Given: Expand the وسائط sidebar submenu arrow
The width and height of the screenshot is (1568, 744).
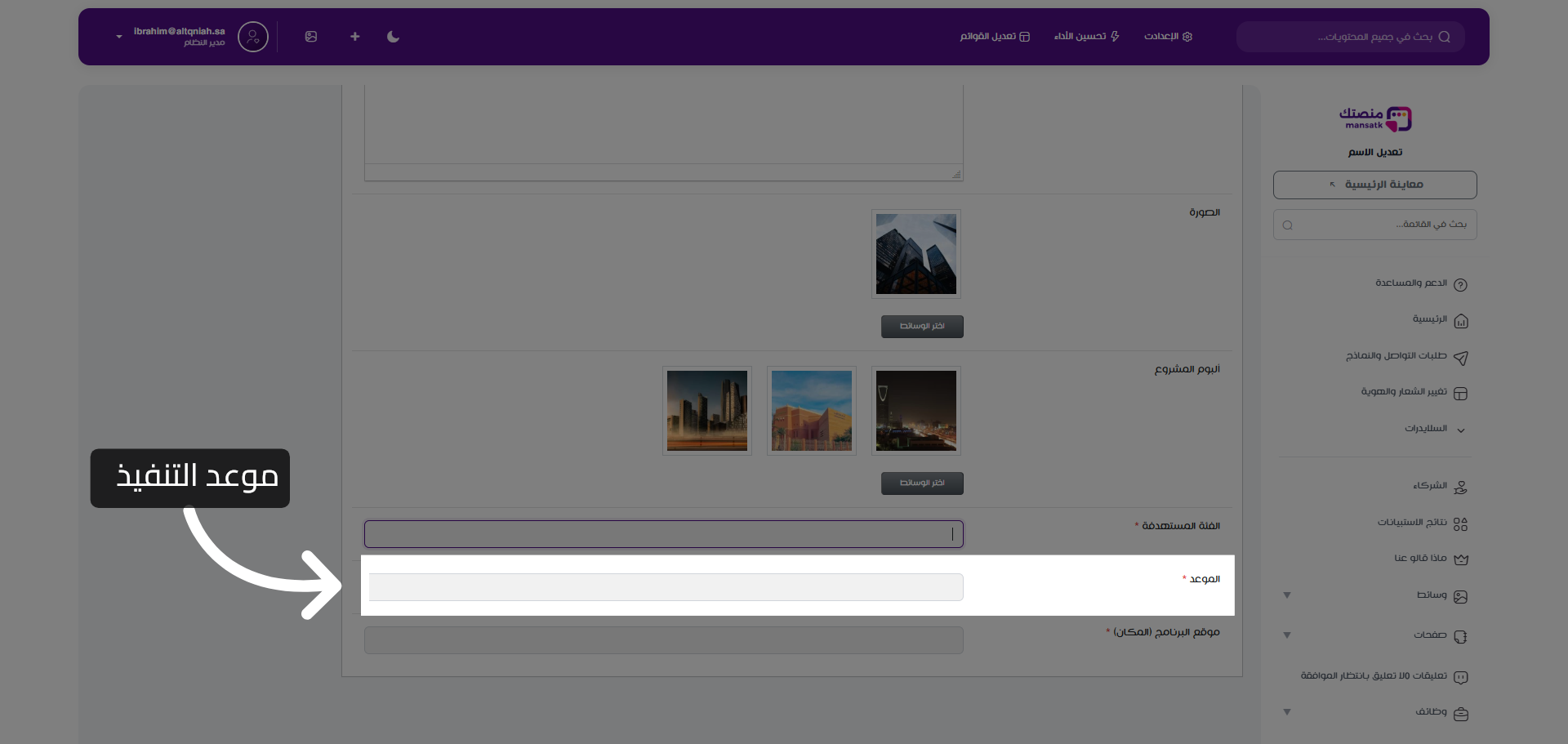Looking at the screenshot, I should pyautogui.click(x=1287, y=595).
